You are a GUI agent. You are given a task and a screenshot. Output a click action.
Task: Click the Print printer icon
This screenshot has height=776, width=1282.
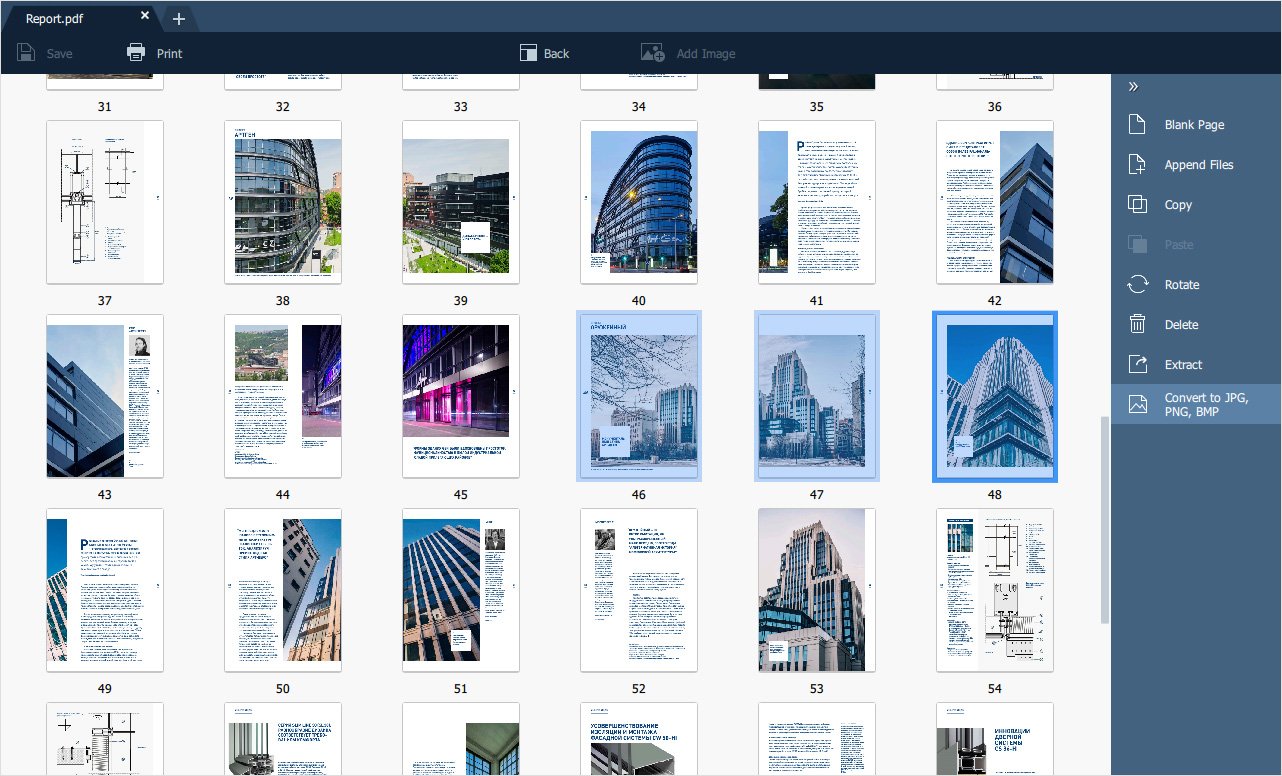(x=136, y=53)
